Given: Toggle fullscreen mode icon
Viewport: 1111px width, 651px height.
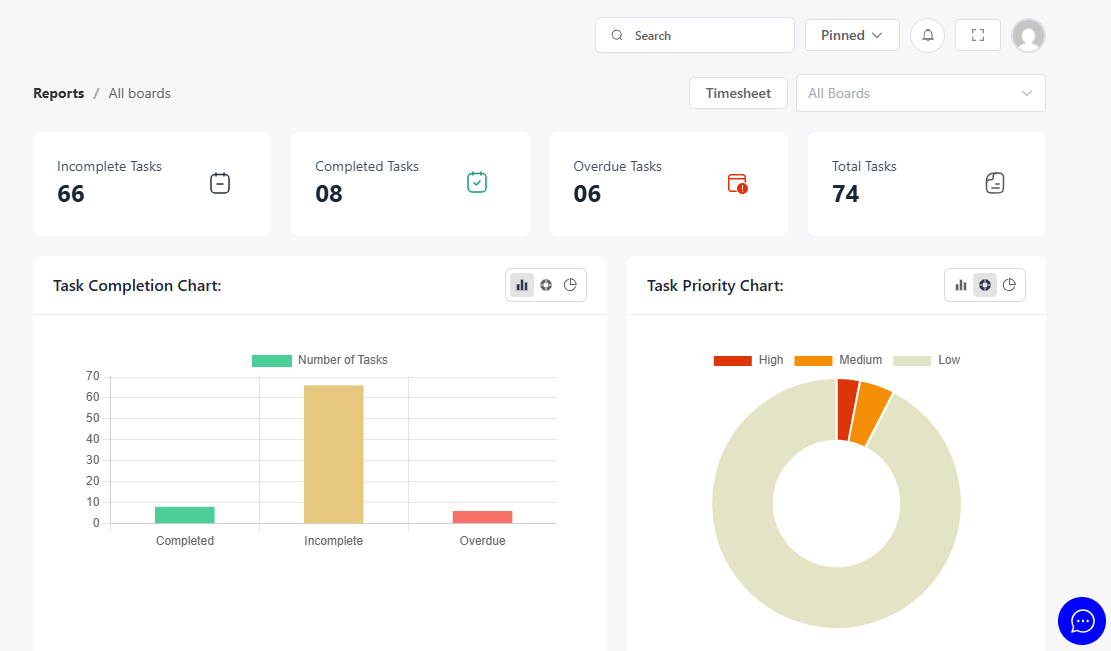Looking at the screenshot, I should coord(977,35).
